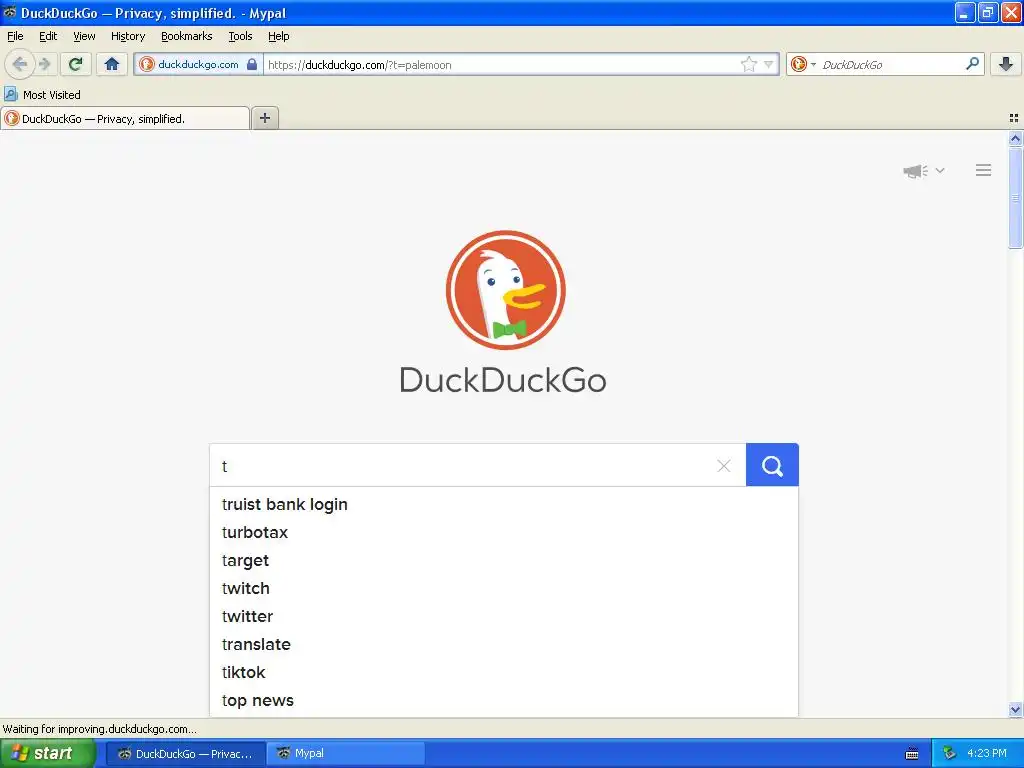Show all tabs list icon
1024x768 pixels.
[1014, 118]
